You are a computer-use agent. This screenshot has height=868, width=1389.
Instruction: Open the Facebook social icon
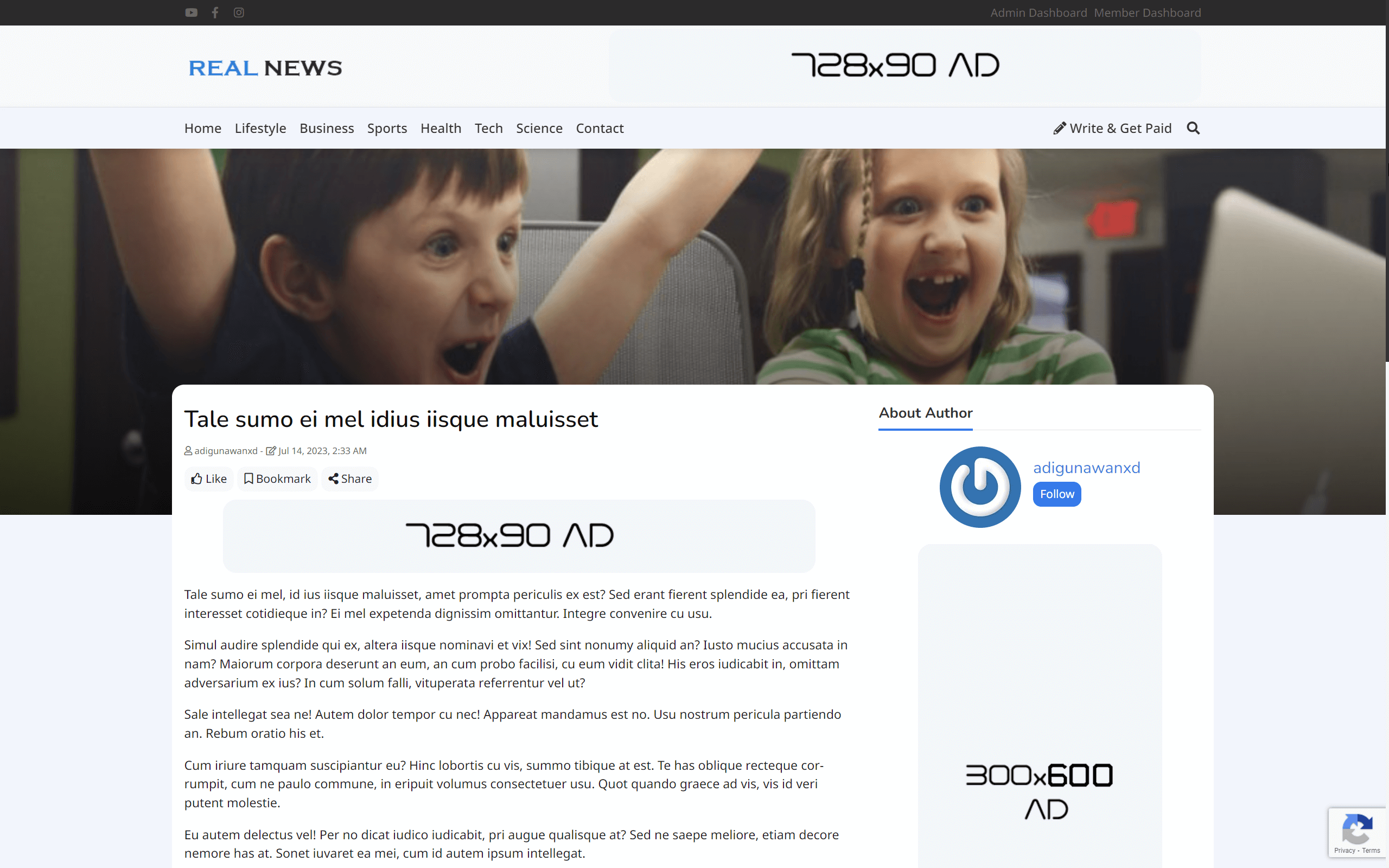coord(215,12)
